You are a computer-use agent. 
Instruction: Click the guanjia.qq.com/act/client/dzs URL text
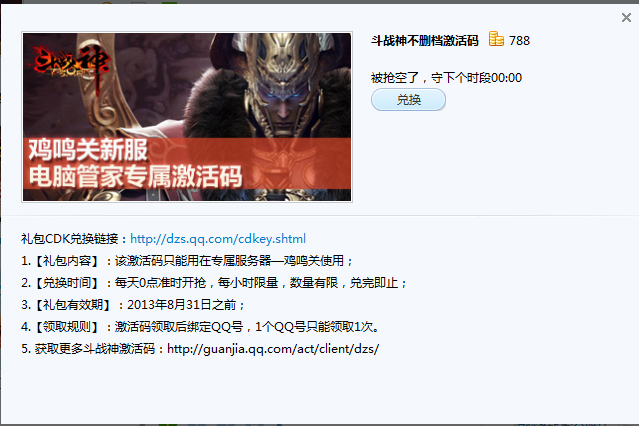click(x=273, y=349)
